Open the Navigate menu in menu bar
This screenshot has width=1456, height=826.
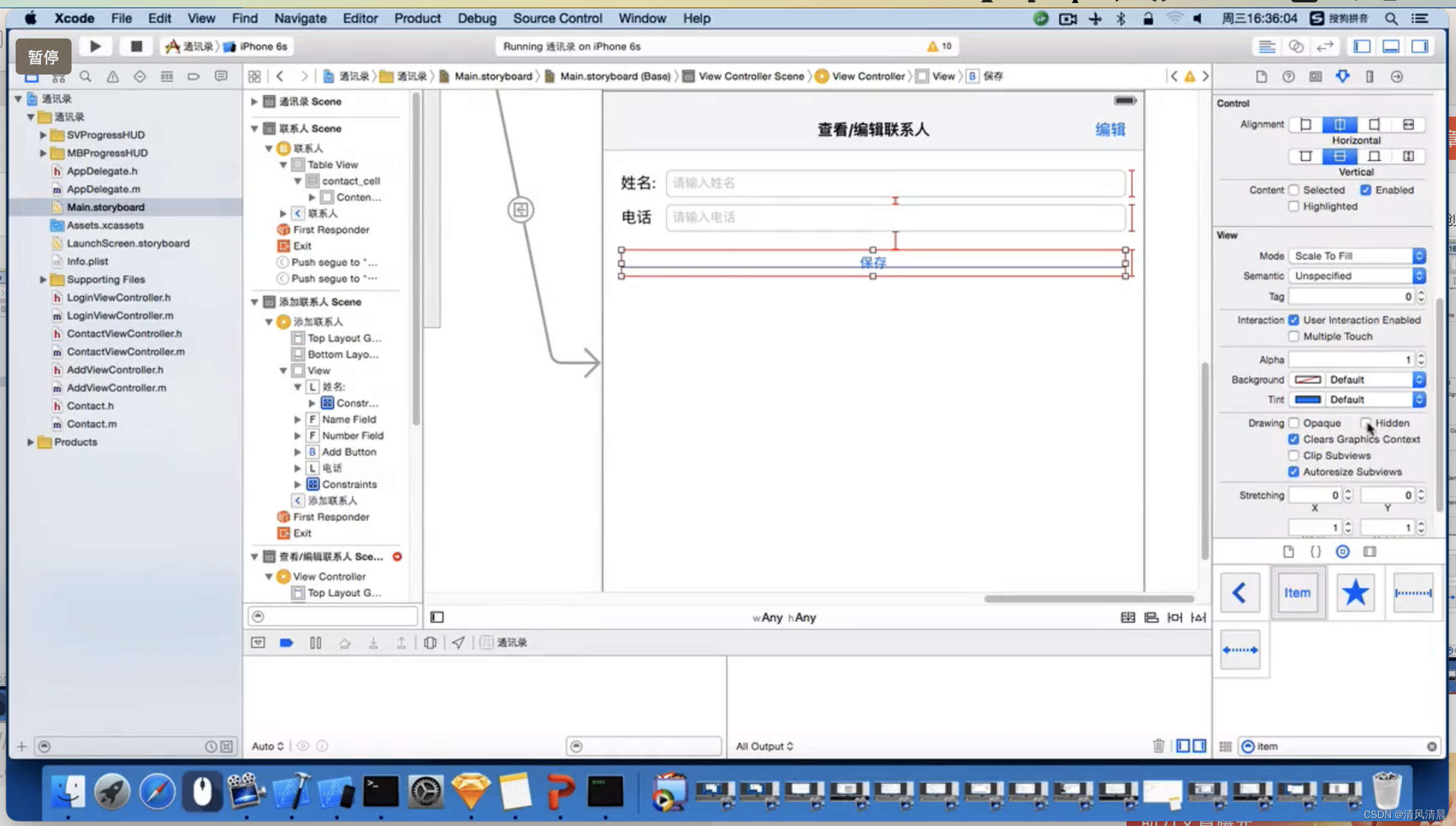click(x=300, y=18)
